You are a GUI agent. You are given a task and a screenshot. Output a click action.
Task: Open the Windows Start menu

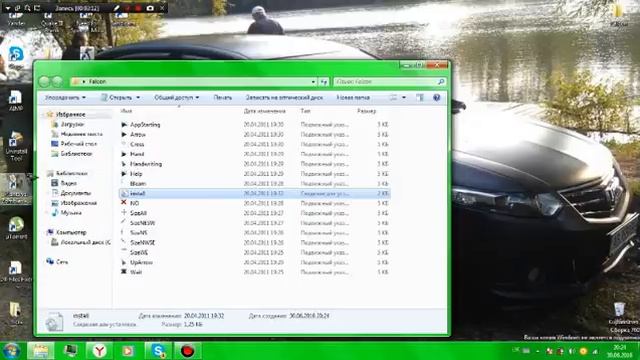coord(11,351)
